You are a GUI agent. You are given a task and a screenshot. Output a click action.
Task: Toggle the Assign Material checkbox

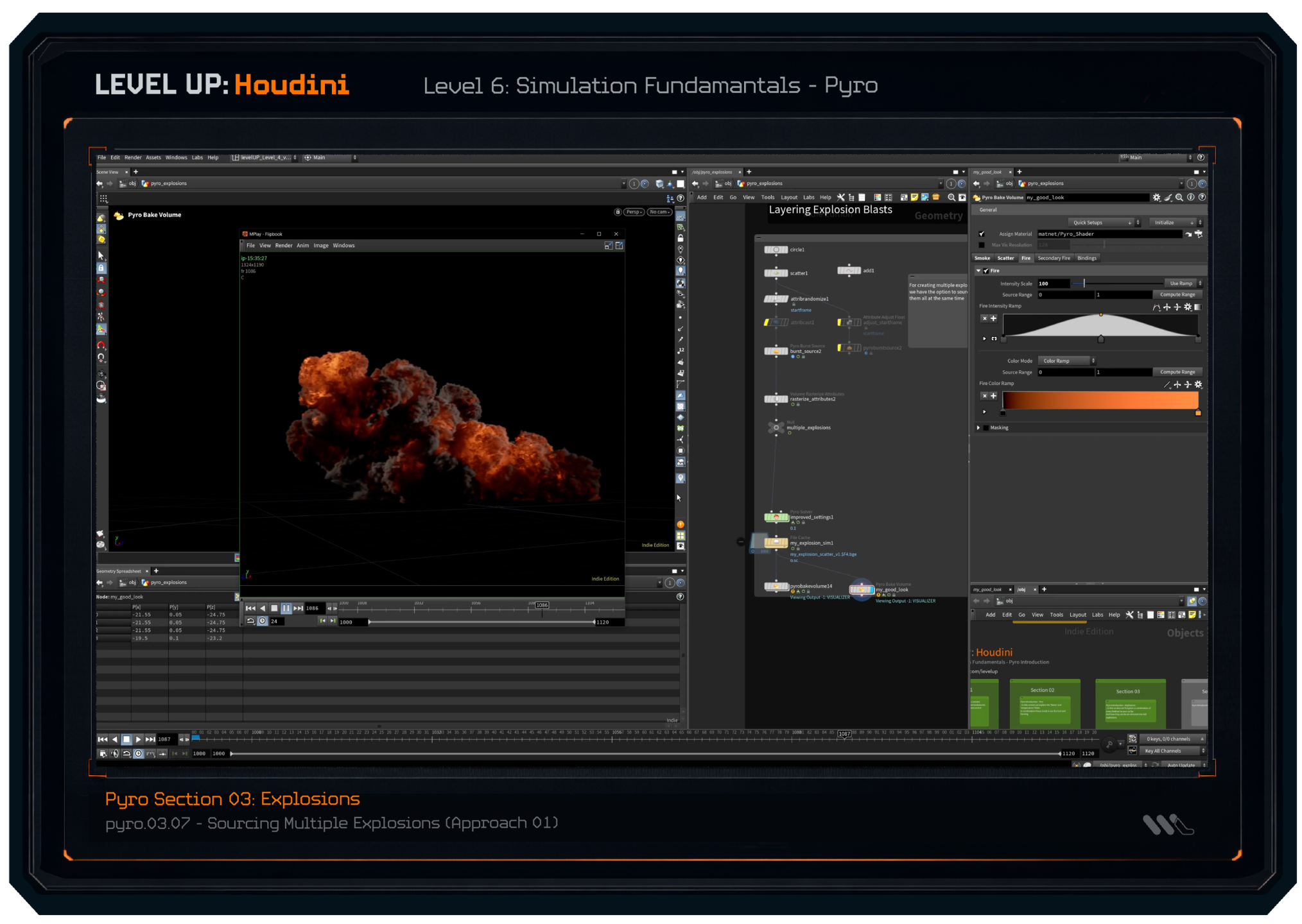[982, 234]
